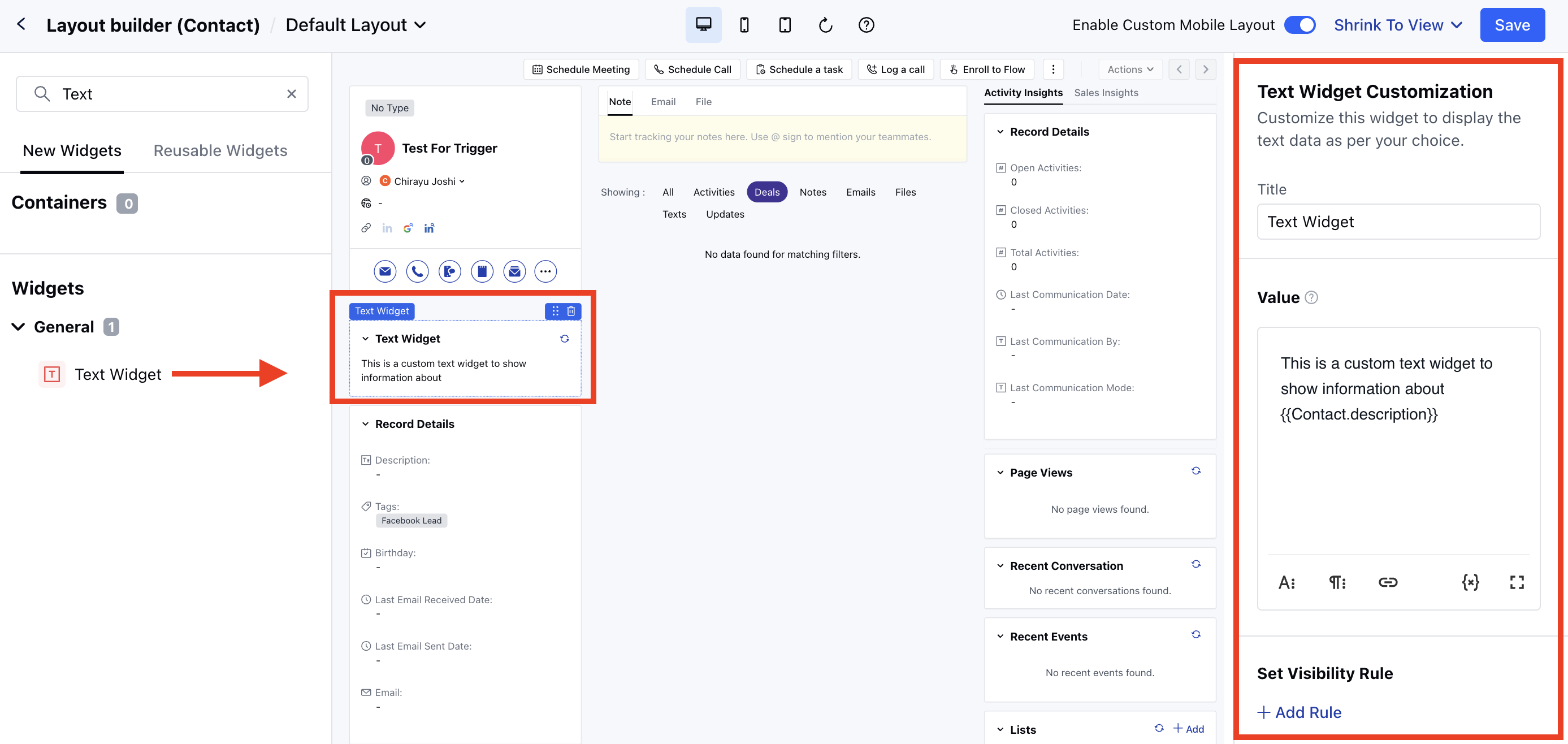Open the Sales Insights tab

click(1106, 93)
